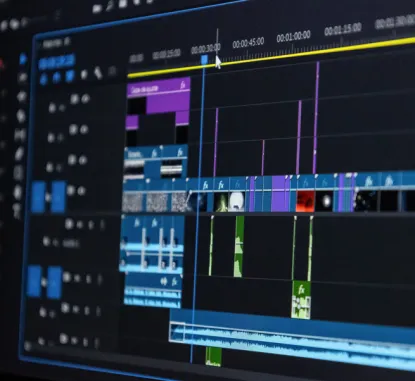Hide the V3 track with eye icon
Image resolution: width=415 pixels, height=381 pixels.
point(85,129)
